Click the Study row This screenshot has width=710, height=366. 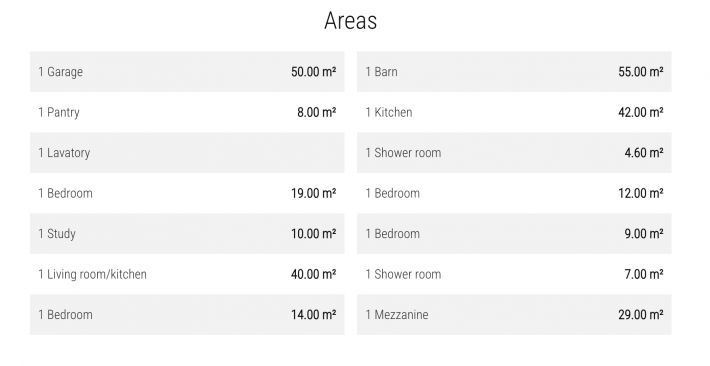point(187,234)
